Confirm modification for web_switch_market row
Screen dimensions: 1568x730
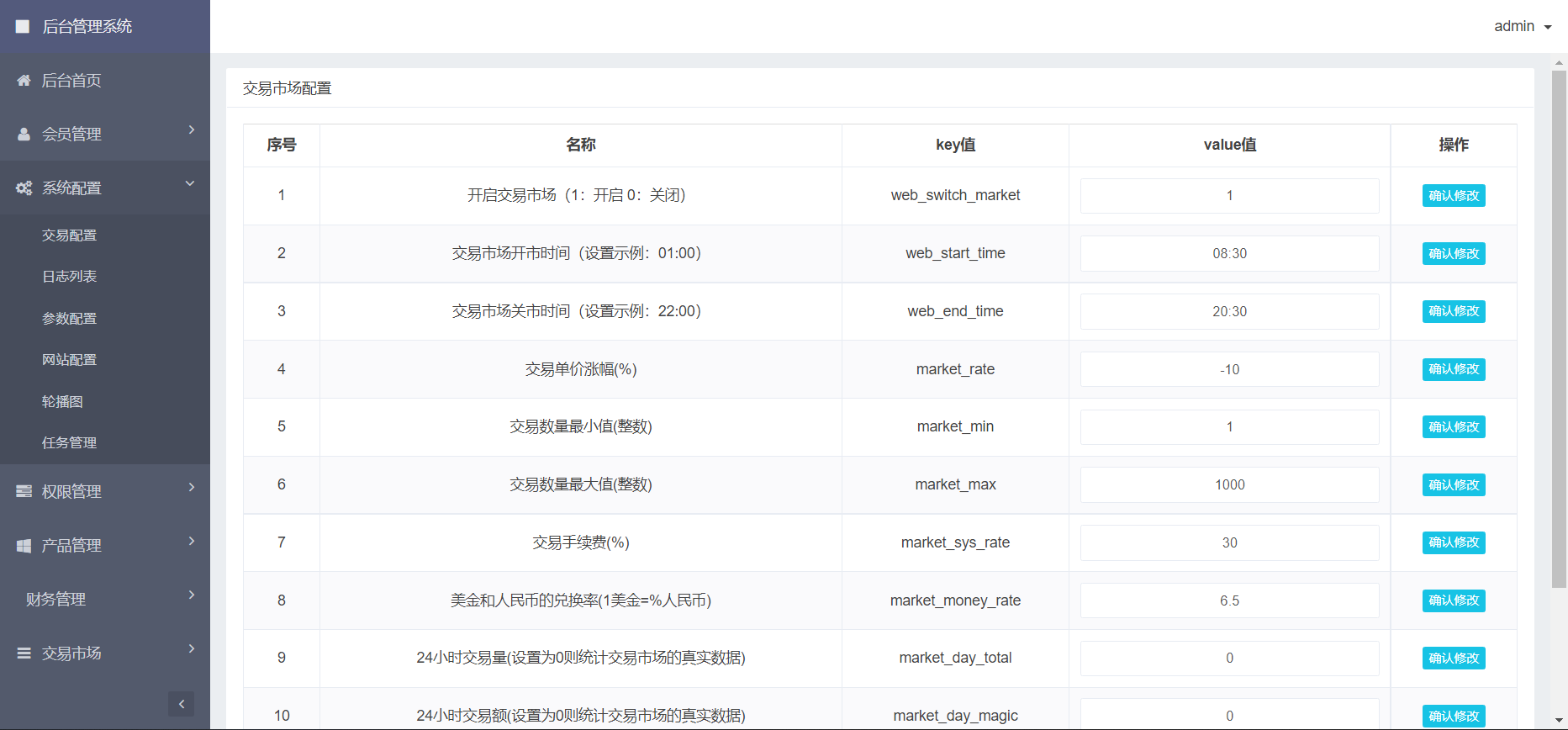tap(1454, 196)
